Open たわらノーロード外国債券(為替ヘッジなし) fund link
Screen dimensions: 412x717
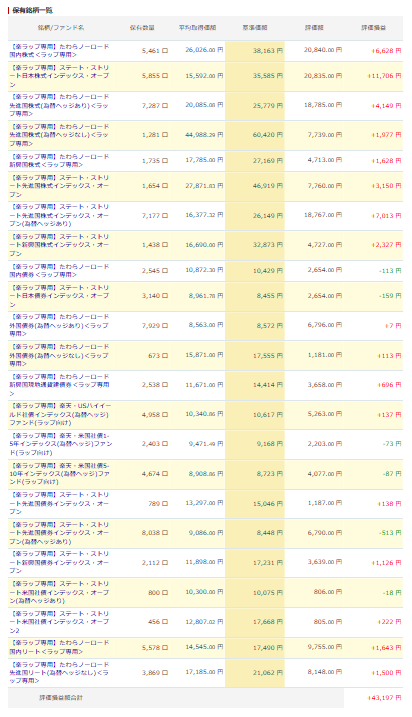[59, 355]
